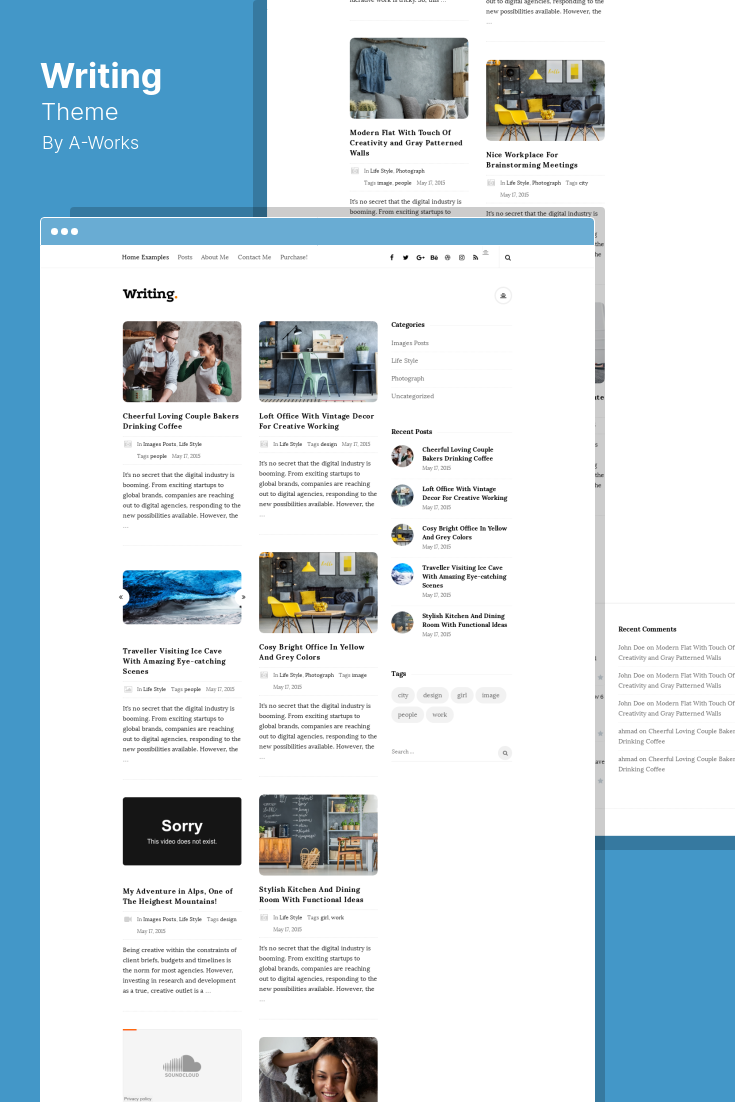Open Traveller Visiting Ice Cave post title
Screen dimensions: 735x1102
click(174, 661)
